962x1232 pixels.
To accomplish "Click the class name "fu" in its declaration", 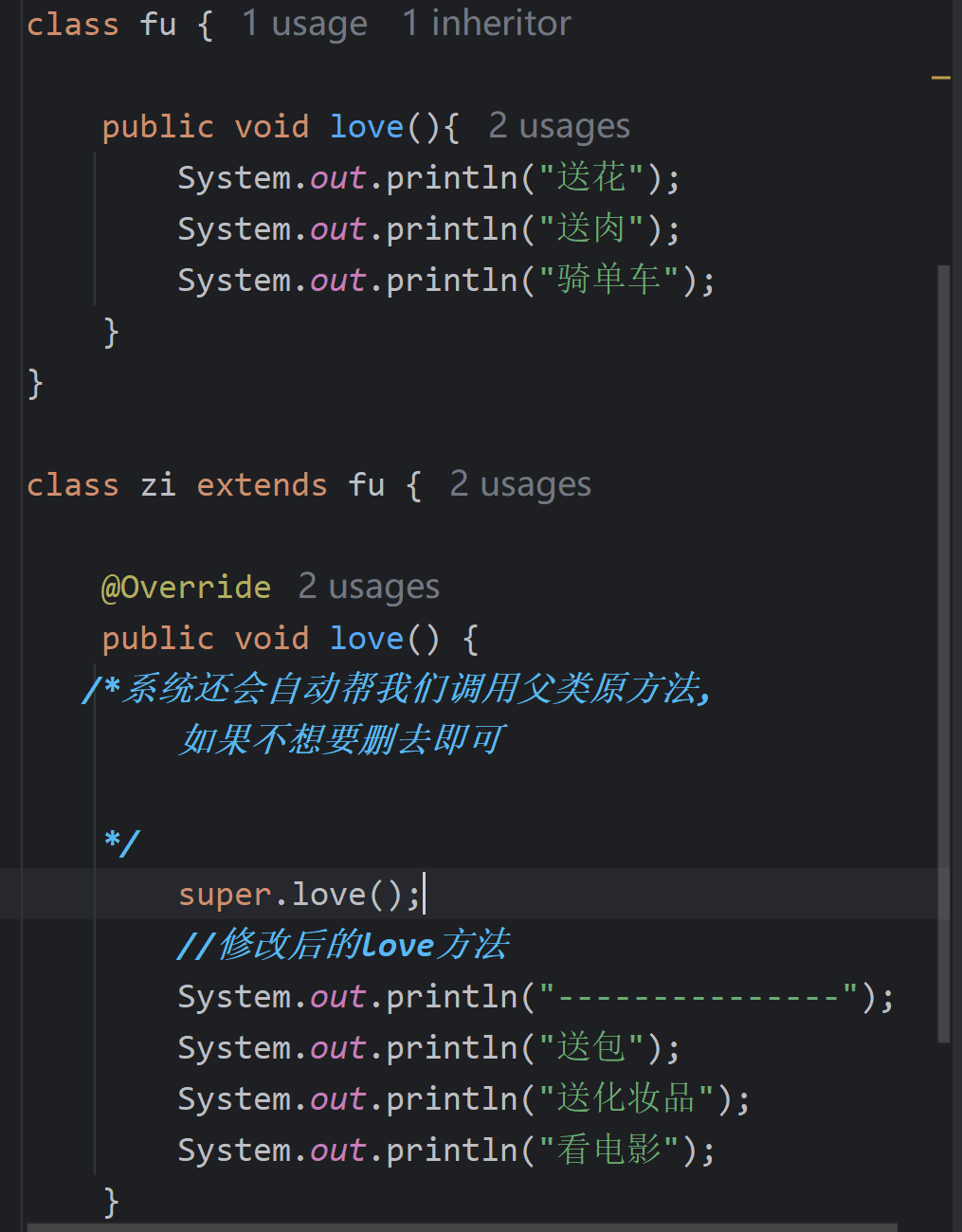I will tap(158, 24).
